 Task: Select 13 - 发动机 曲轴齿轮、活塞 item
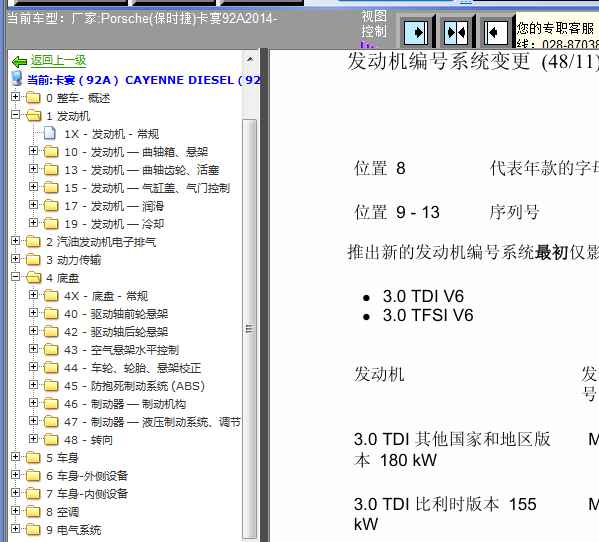142,170
